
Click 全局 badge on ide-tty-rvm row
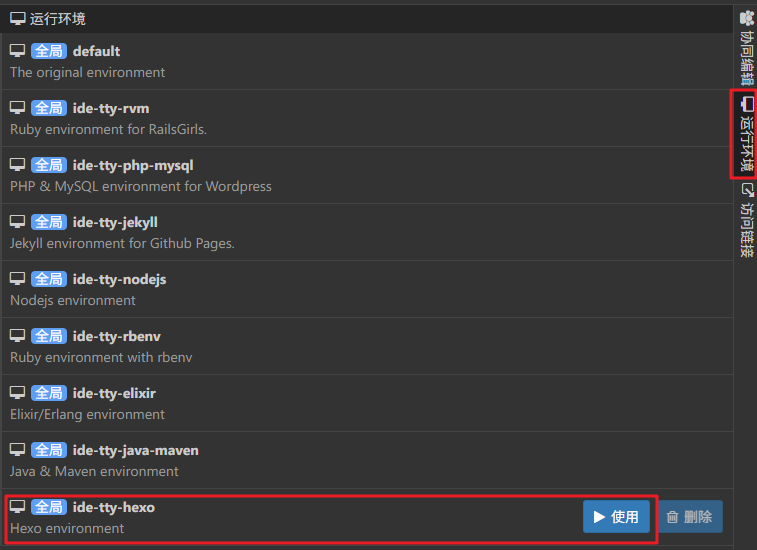pos(49,108)
